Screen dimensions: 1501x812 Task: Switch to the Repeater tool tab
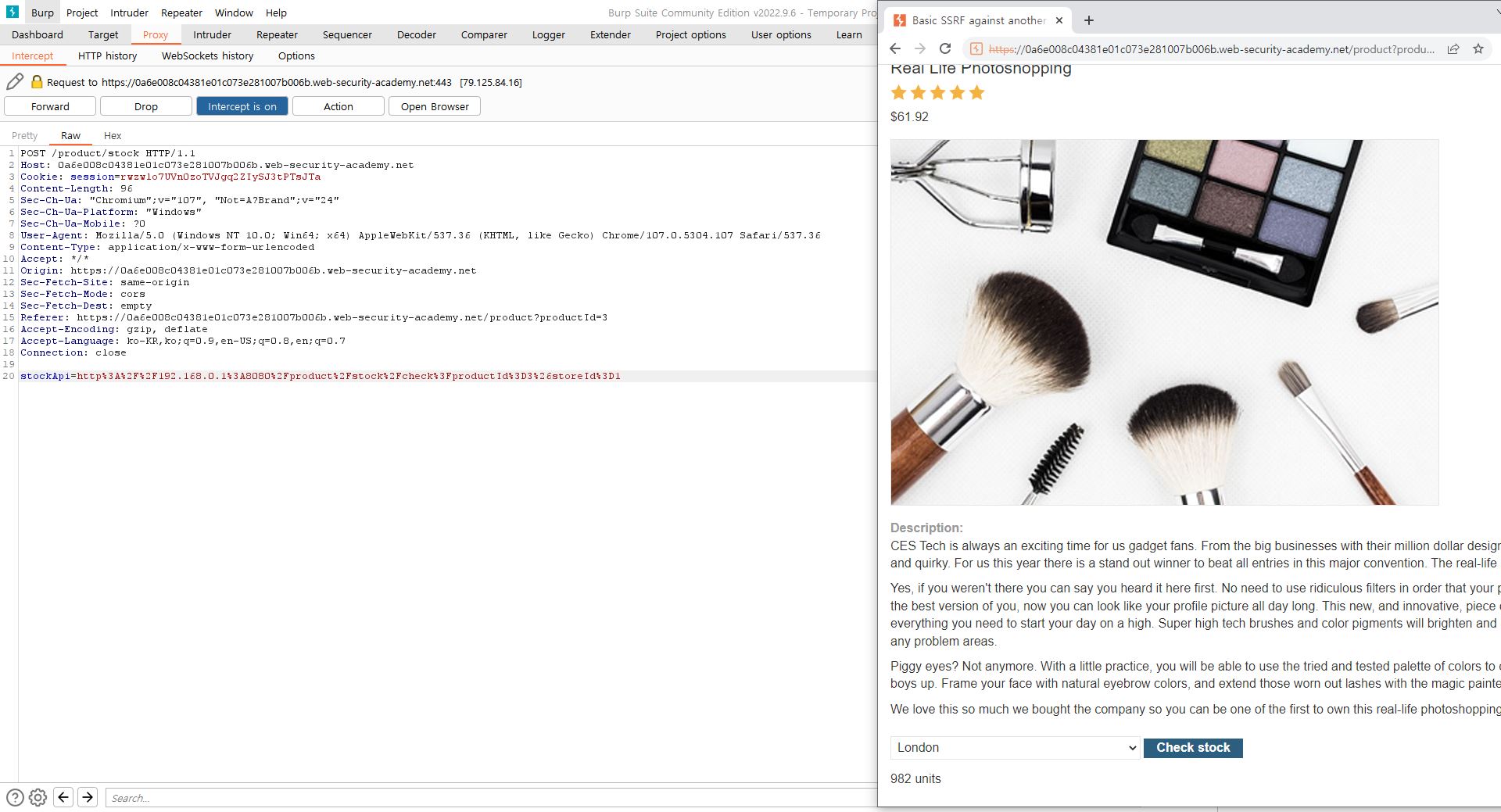coord(277,34)
